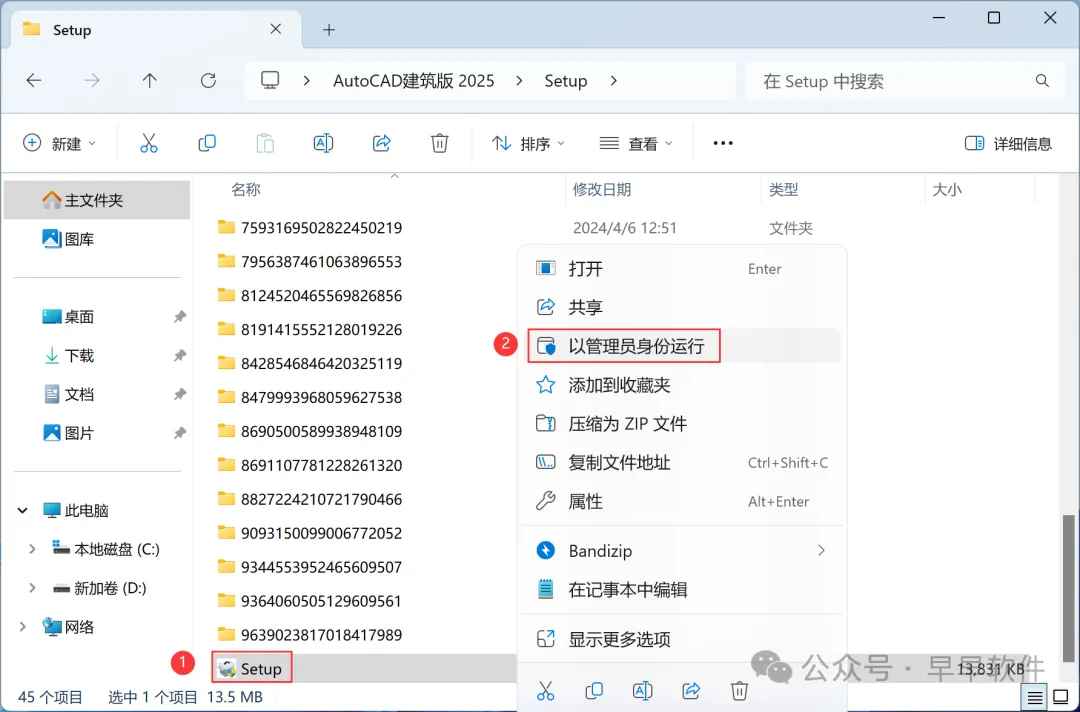The height and width of the screenshot is (712, 1080).
Task: Click the search magnifier icon
Action: [x=1042, y=81]
